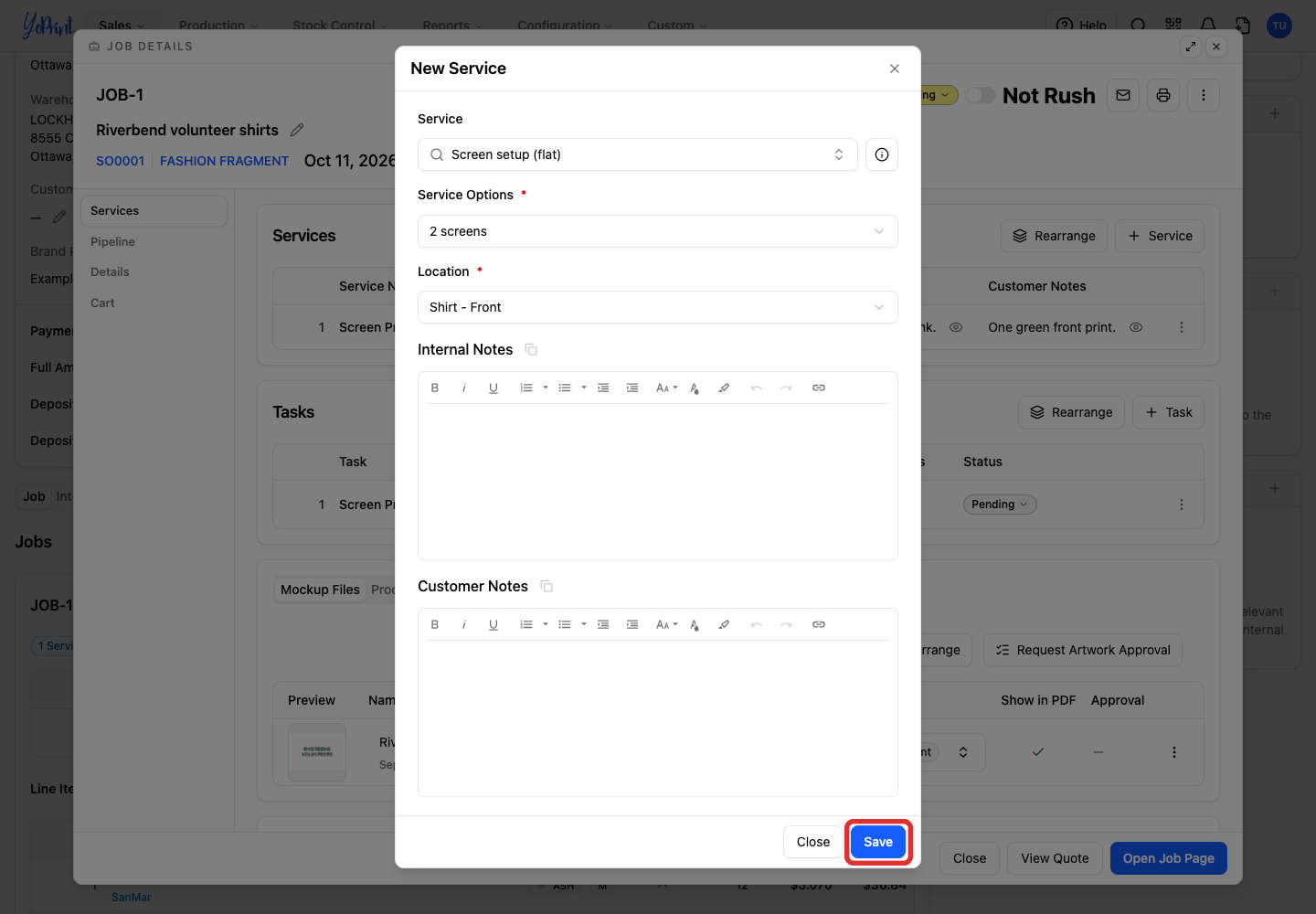Open font size menu in Customer Notes
The height and width of the screenshot is (914, 1316).
point(666,624)
